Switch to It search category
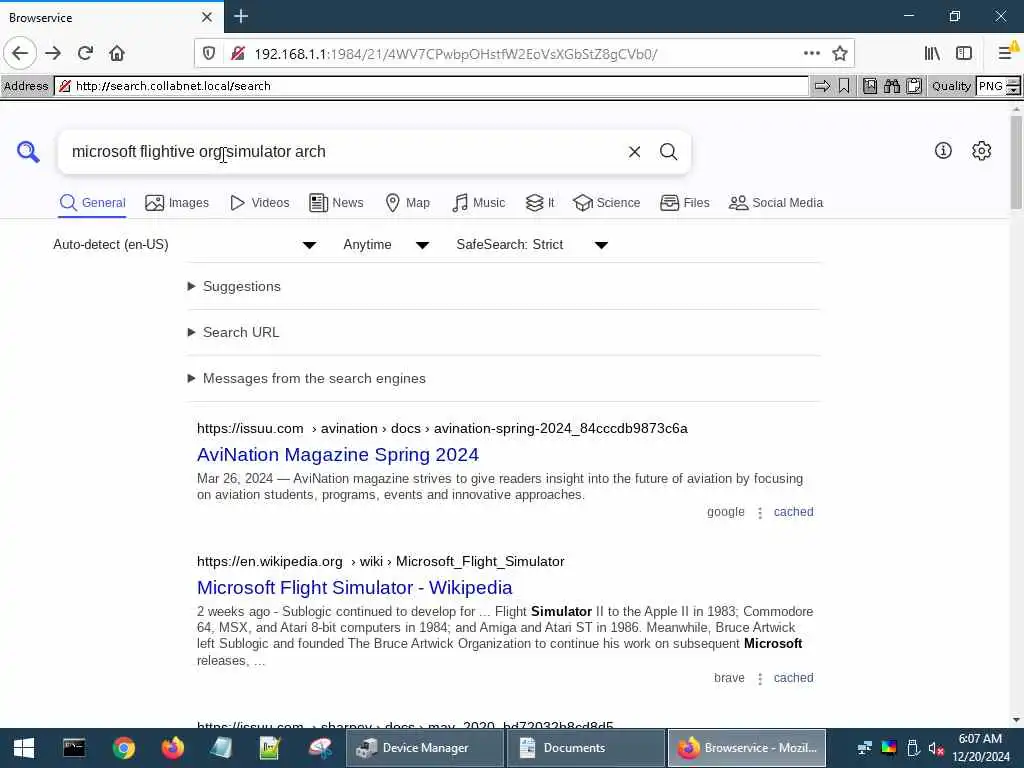Image resolution: width=1024 pixels, height=768 pixels. click(x=539, y=202)
